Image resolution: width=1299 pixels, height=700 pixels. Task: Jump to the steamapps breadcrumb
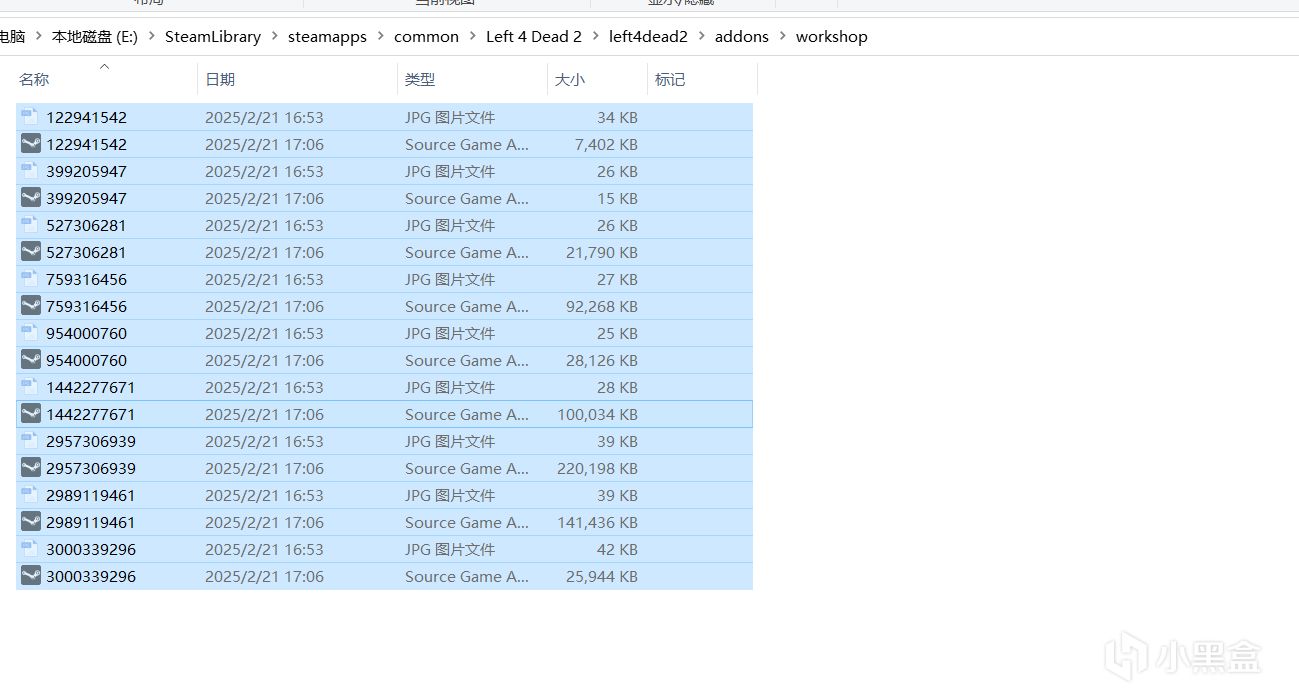coord(327,37)
